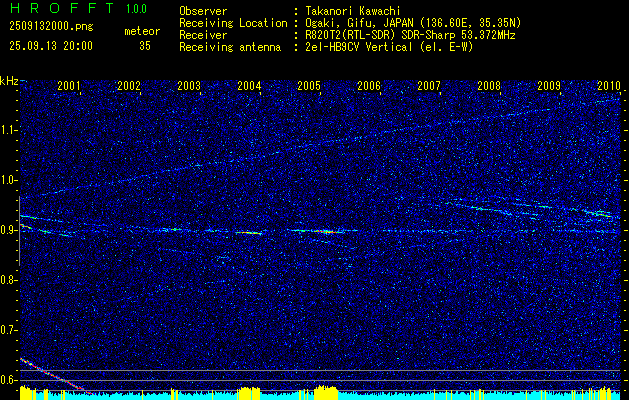
Task: Click time marker 2010
Action: 609,85
